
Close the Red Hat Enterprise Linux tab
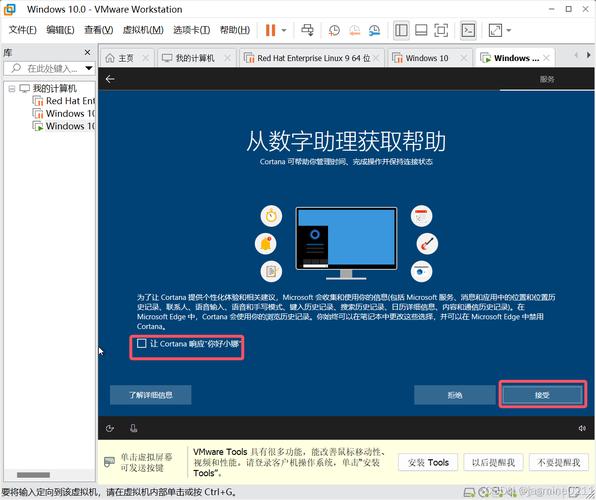coord(376,58)
